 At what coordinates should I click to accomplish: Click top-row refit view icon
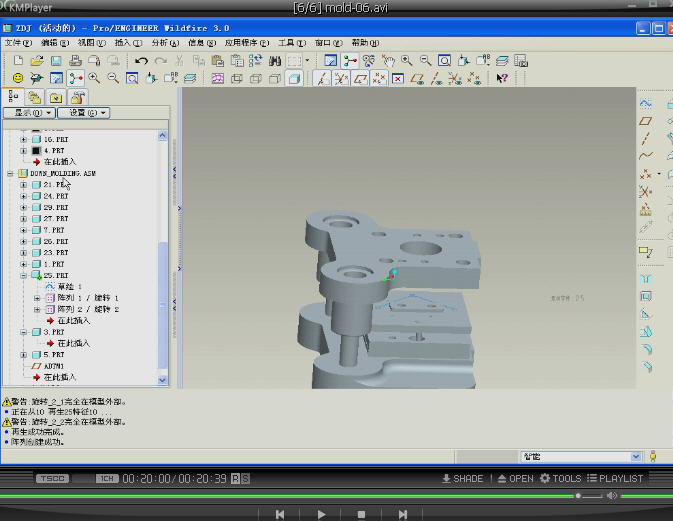click(444, 61)
